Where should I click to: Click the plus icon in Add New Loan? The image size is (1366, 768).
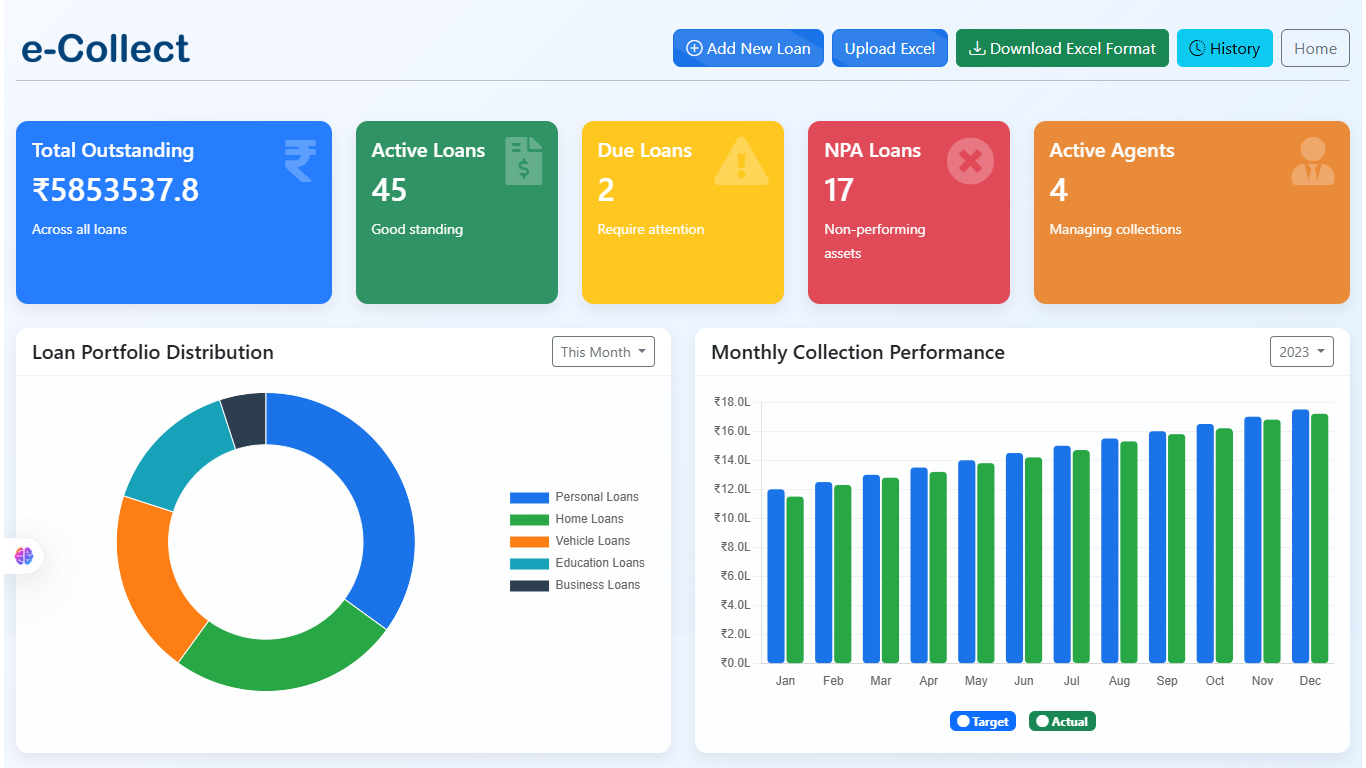coord(694,48)
